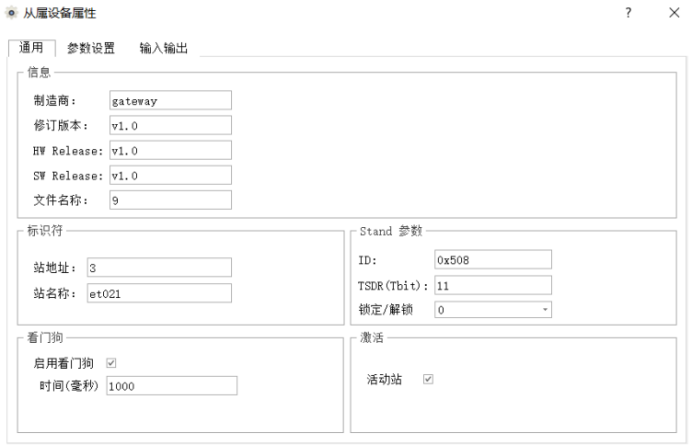Toggle the 活动站 checkbox
Image resolution: width=692 pixels, height=446 pixels.
[428, 379]
